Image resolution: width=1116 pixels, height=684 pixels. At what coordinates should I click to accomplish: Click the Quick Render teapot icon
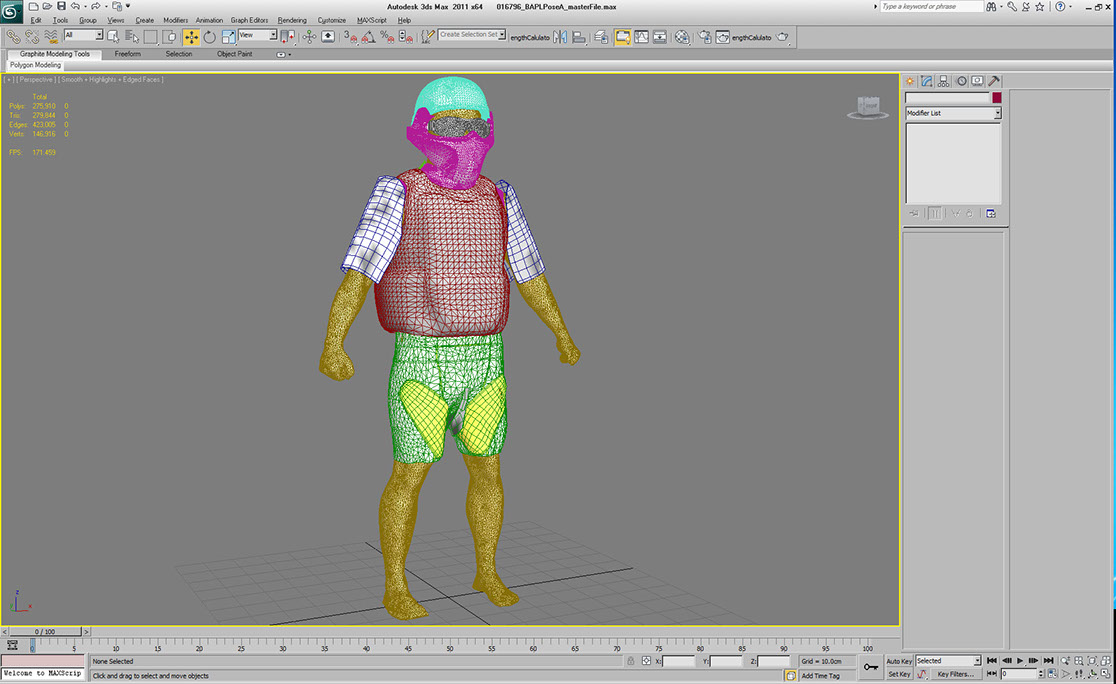click(783, 37)
